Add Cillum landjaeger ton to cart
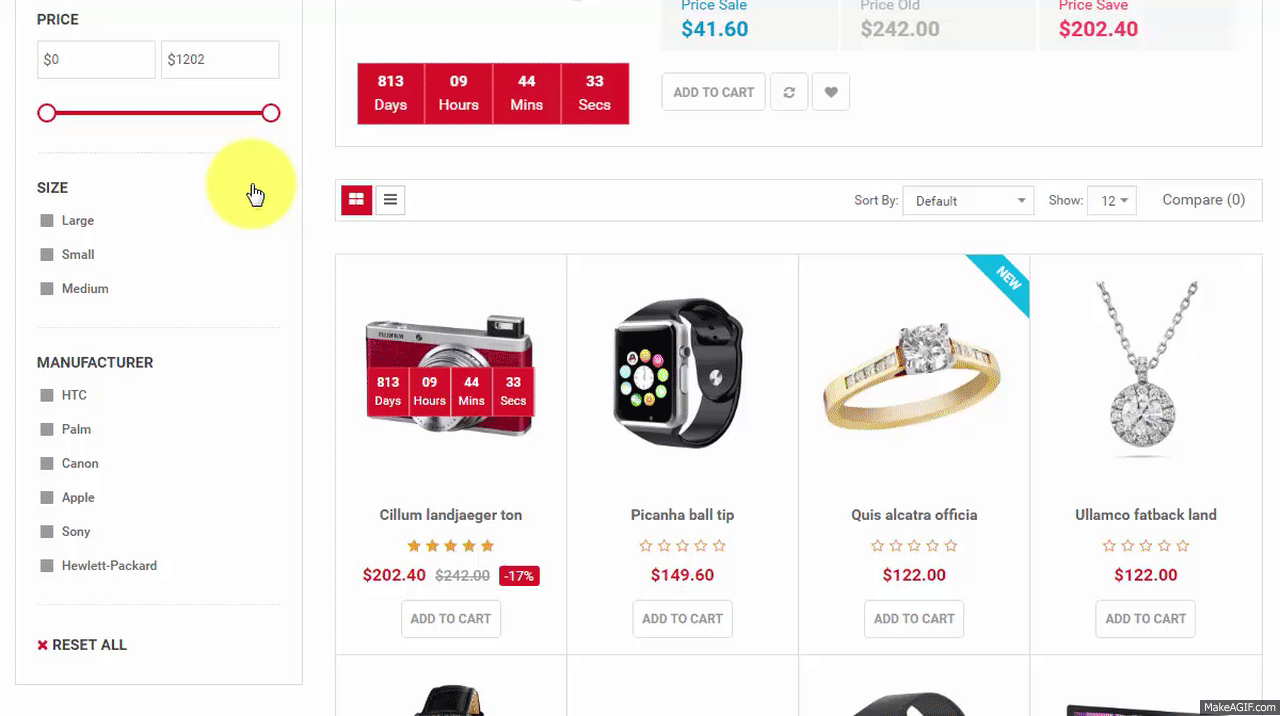 pos(451,618)
